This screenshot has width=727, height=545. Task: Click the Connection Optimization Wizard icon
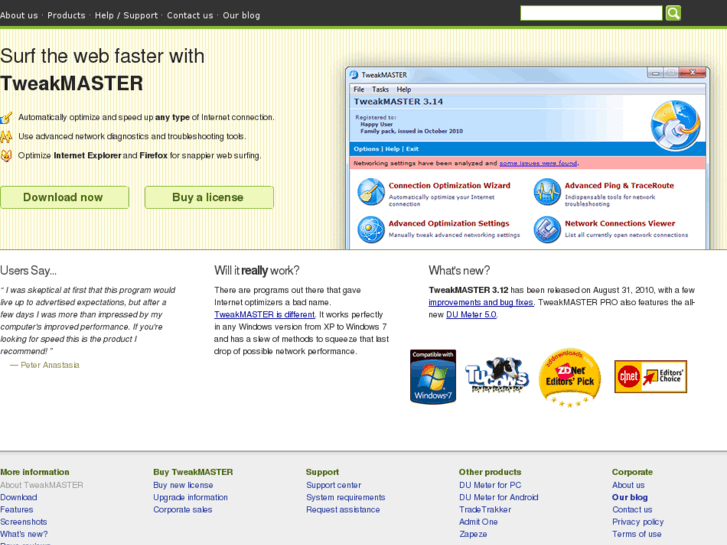pyautogui.click(x=371, y=192)
